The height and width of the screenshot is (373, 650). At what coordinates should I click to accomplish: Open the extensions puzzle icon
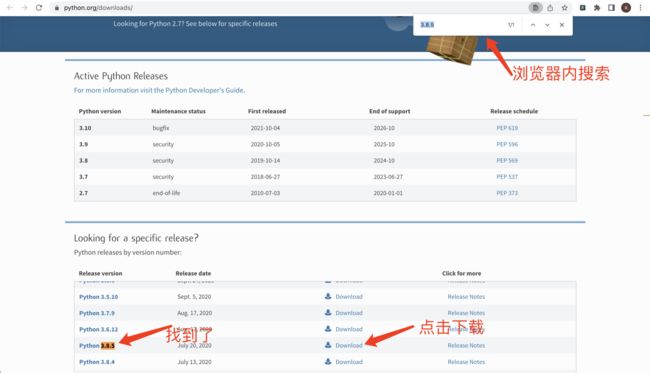[x=597, y=7]
